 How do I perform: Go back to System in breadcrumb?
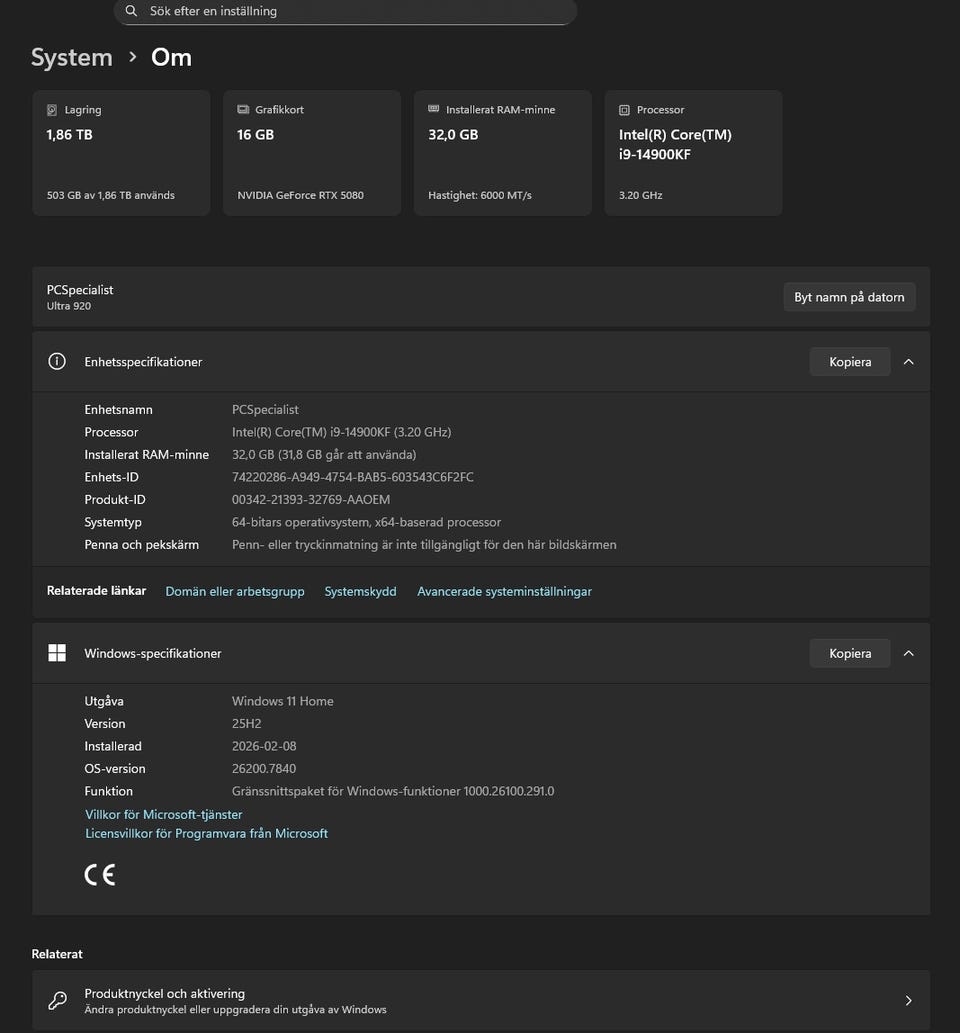point(72,58)
